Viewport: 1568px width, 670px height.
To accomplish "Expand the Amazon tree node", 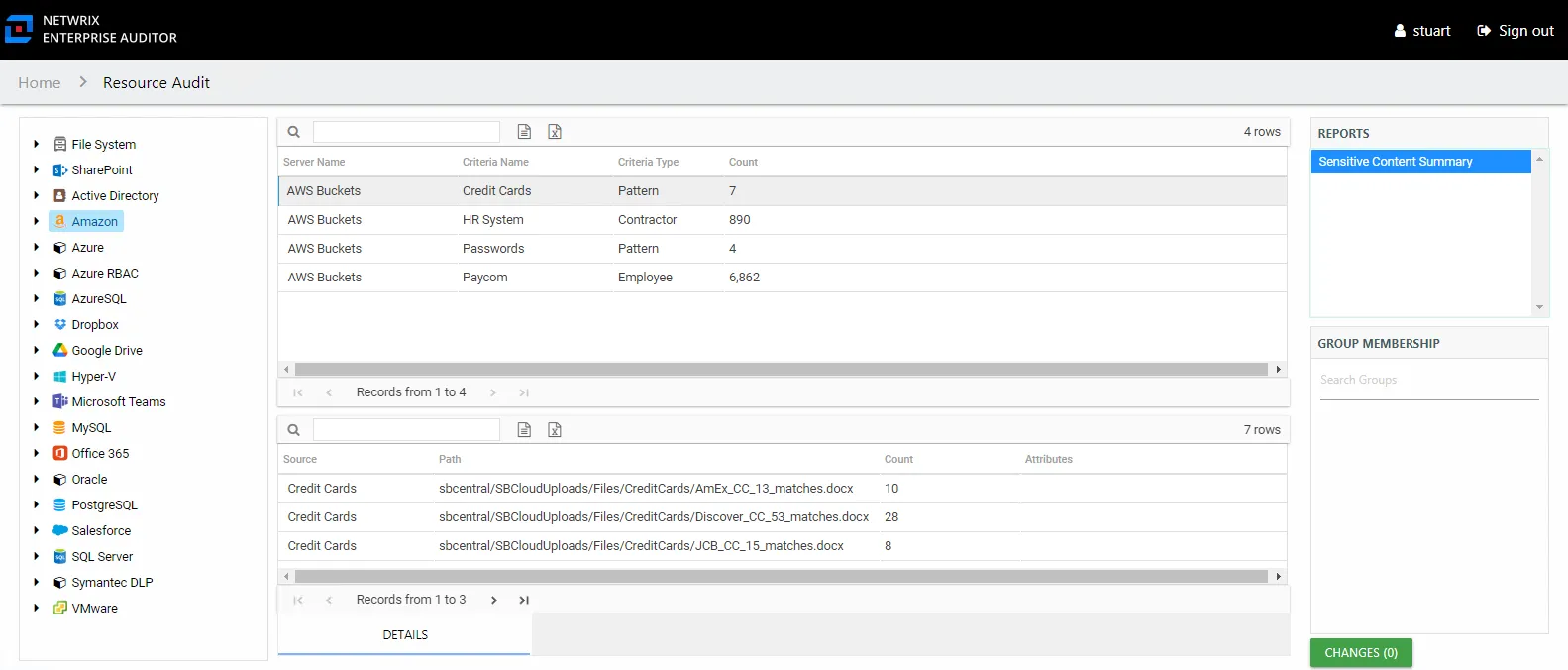I will click(37, 221).
